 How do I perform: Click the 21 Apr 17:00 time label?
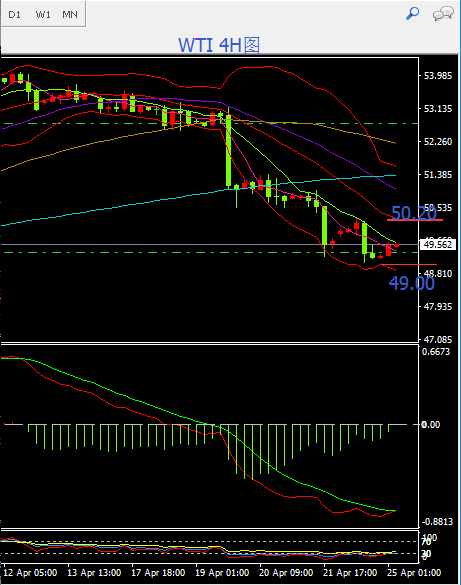point(350,573)
